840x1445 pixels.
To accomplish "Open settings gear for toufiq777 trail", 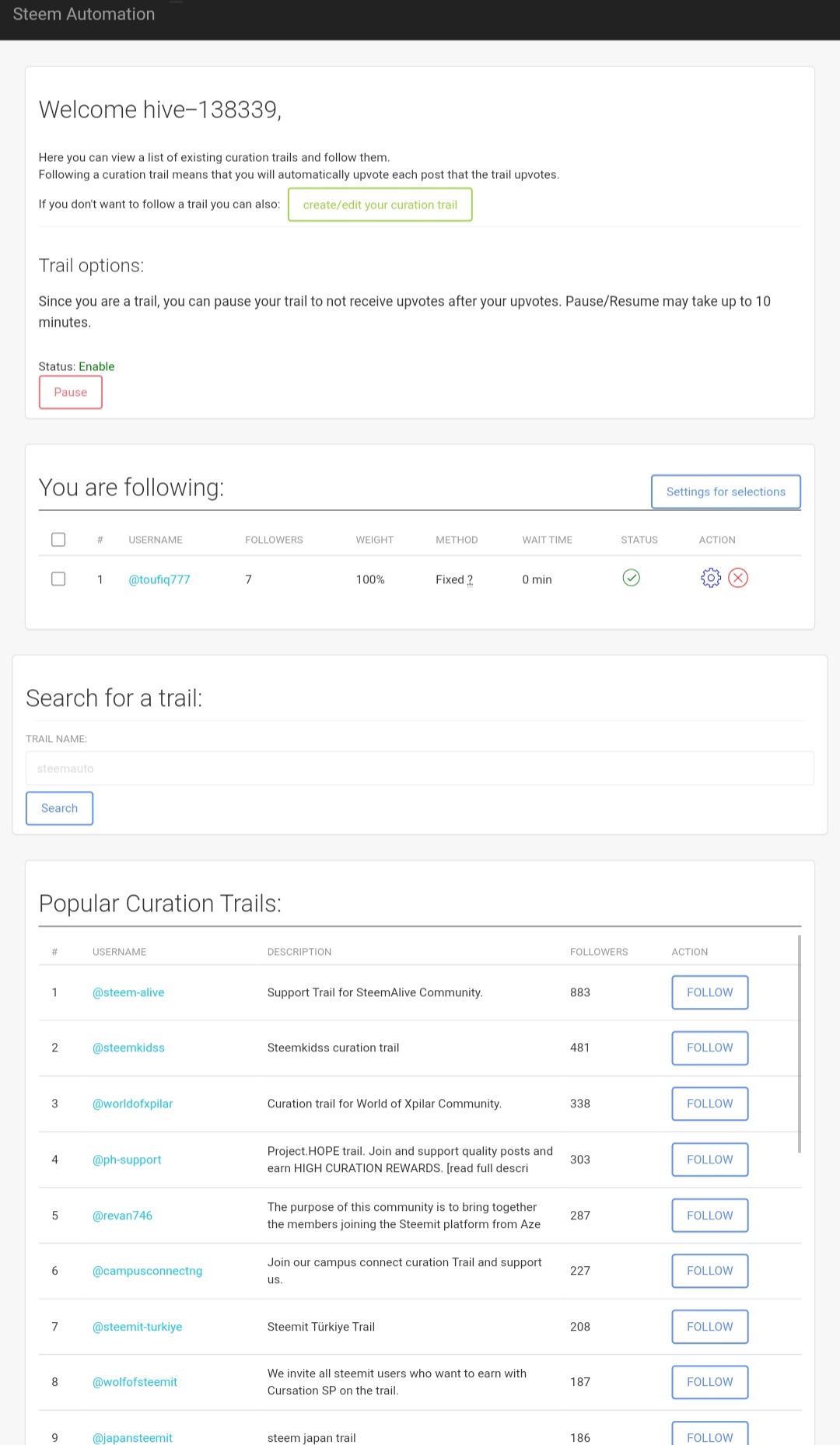I will click(x=710, y=578).
